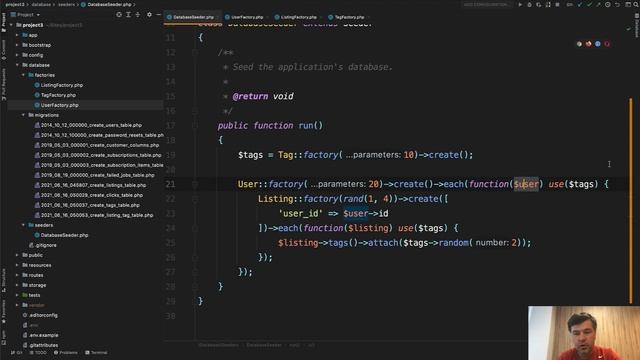Screen dimensions: 640x360
Task: Click the orange marker on the editor scrollbar
Action: 631,201
